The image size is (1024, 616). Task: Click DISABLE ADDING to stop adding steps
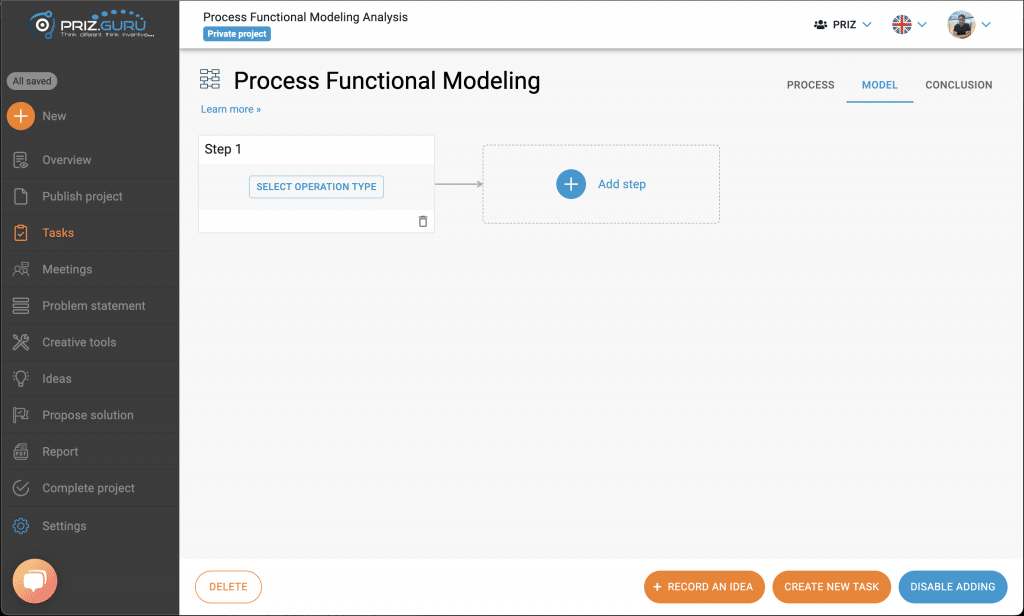952,587
